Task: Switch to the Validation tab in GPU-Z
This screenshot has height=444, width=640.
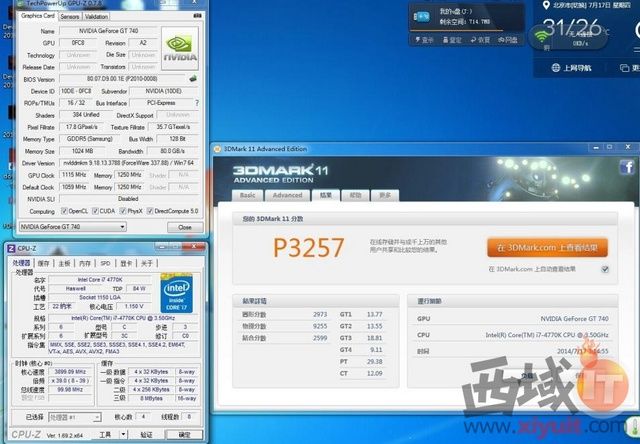Action: 96,16
